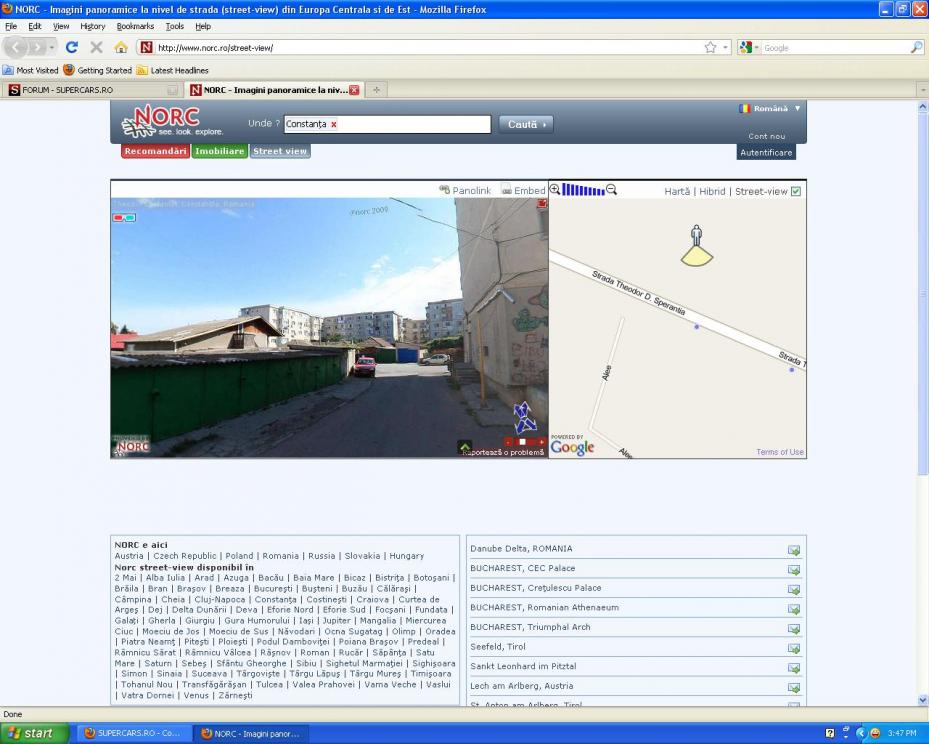The image size is (929, 744).
Task: Open the search engine selector dropdown
Action: click(x=748, y=47)
